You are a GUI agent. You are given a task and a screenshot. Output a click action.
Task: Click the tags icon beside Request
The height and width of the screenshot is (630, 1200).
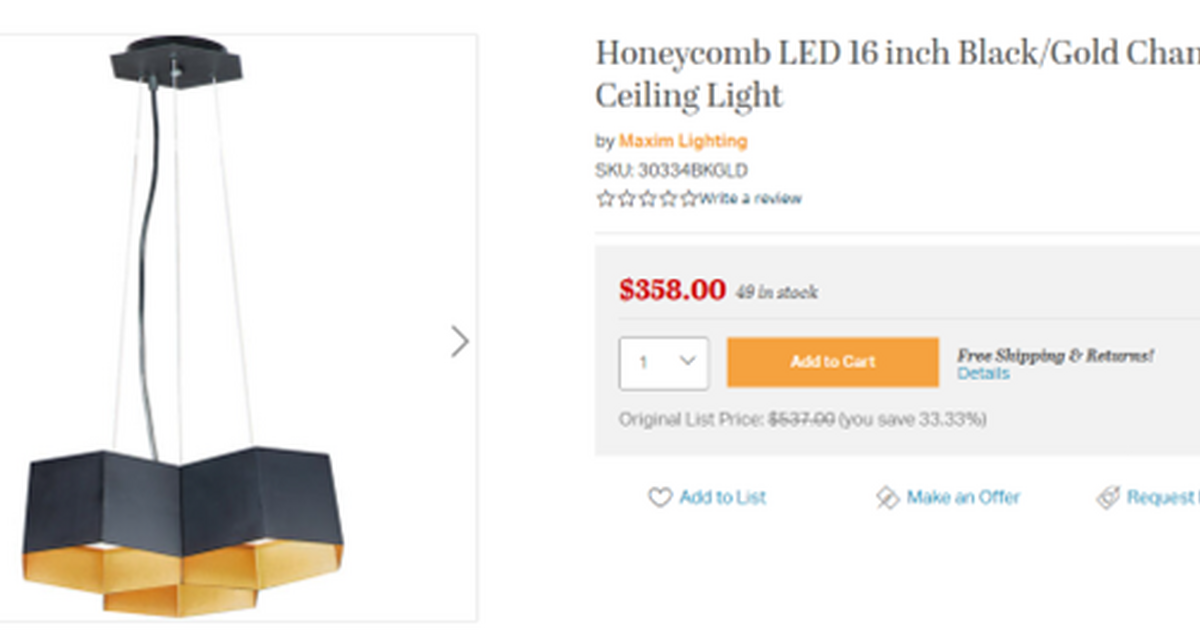(1108, 498)
